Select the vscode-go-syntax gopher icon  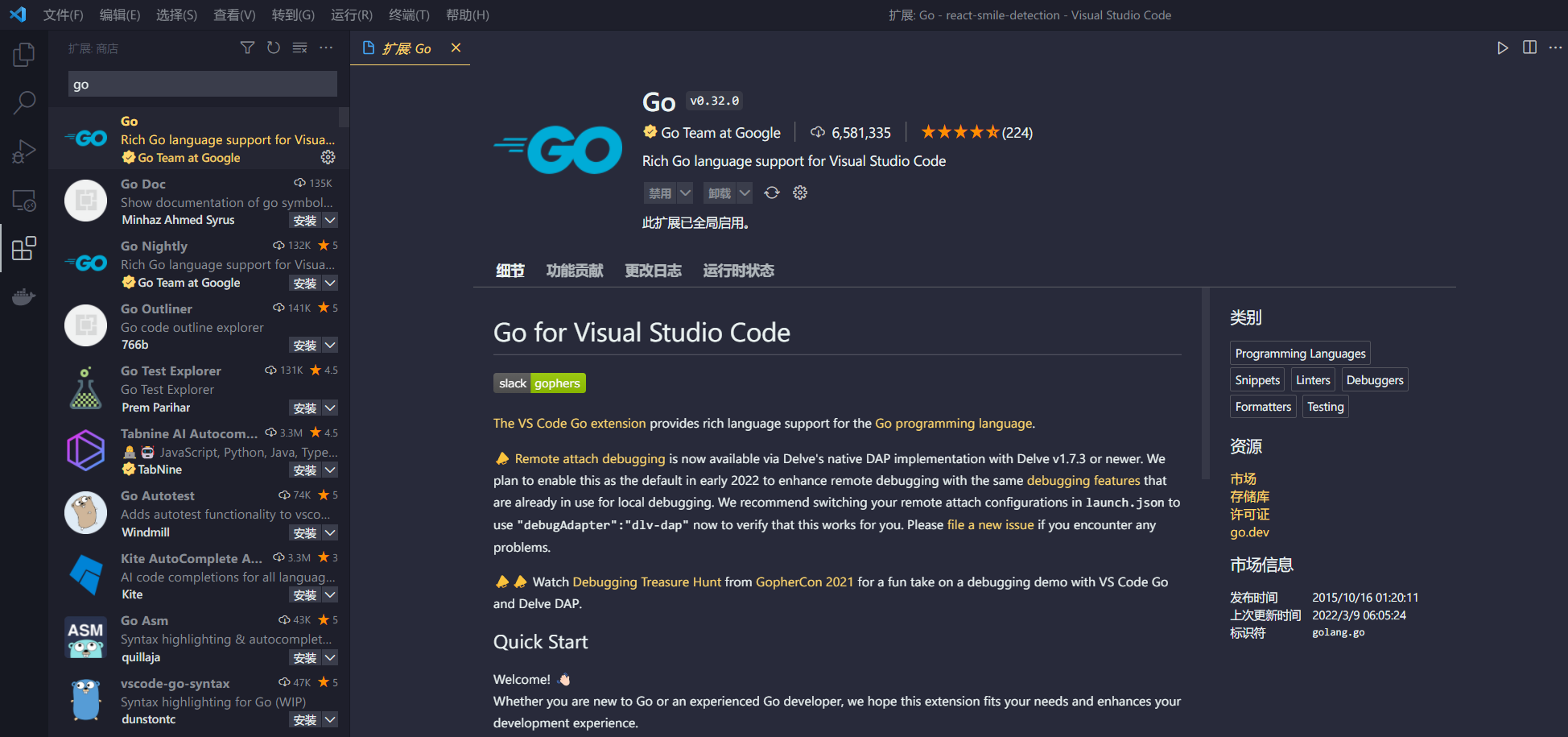tap(86, 700)
